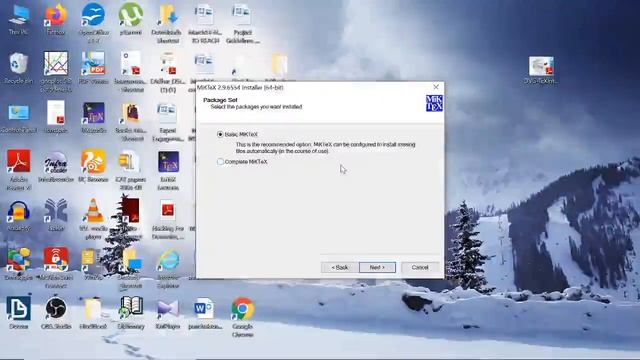Viewport: 640px width, 360px height.
Task: Click the 'Package Set' heading text
Action: pyautogui.click(x=220, y=100)
